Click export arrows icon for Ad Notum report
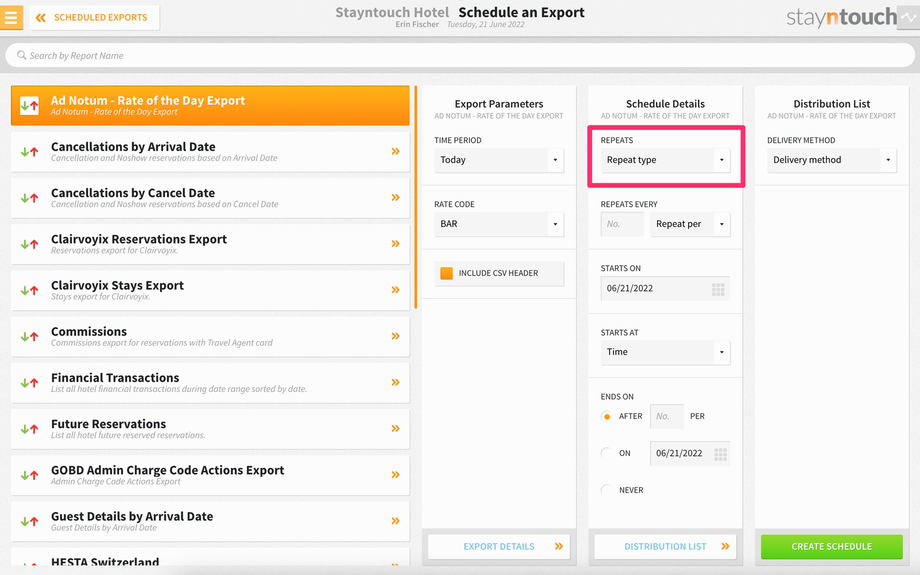The height and width of the screenshot is (575, 920). pos(29,106)
